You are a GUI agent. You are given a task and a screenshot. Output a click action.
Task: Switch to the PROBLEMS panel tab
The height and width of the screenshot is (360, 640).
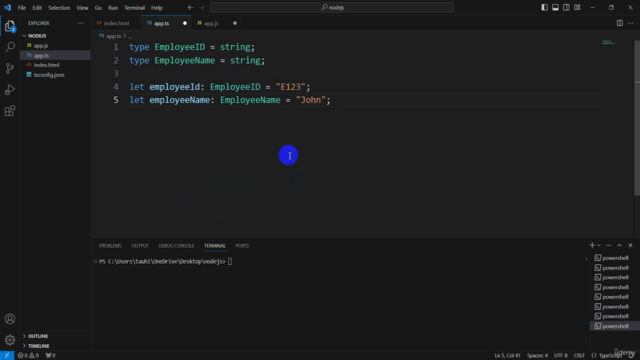pyautogui.click(x=110, y=246)
